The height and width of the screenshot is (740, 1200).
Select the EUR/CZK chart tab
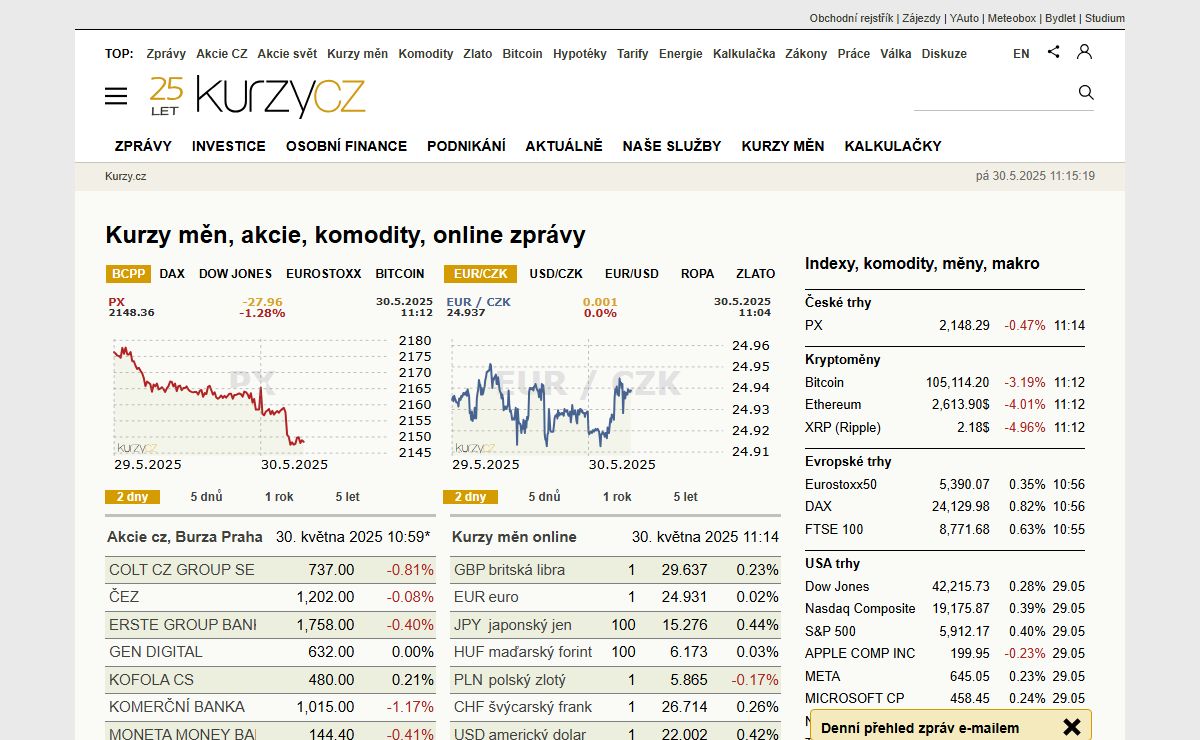coord(480,273)
